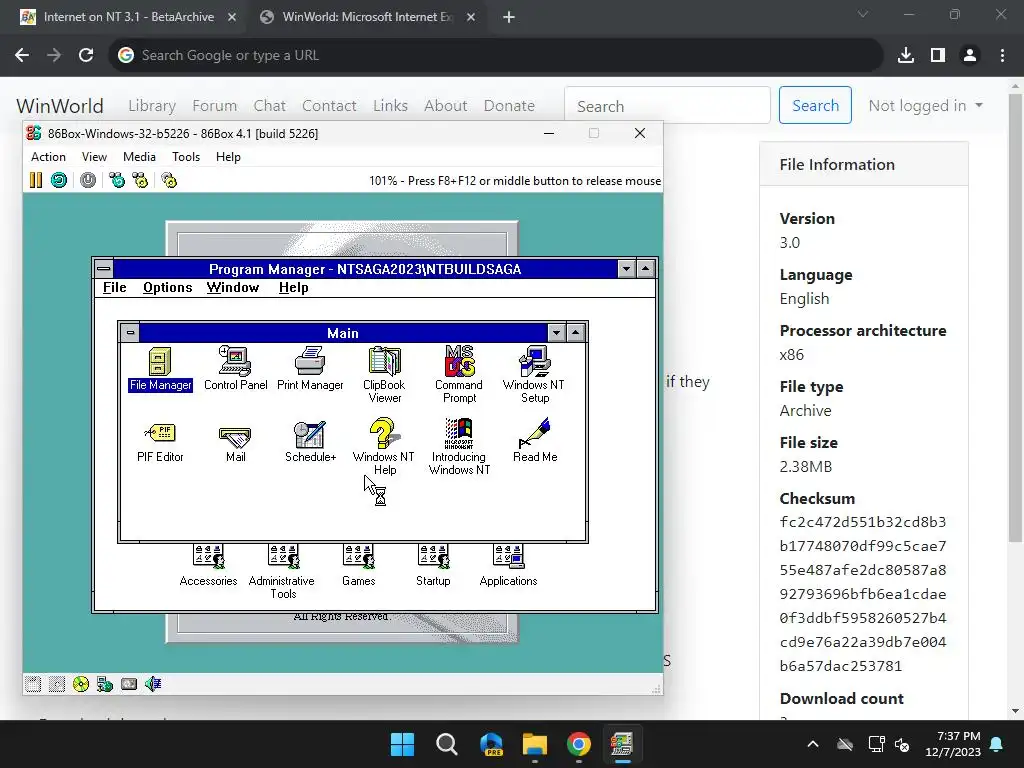Screen dimensions: 1024x768
Task: Open File Manager in the Main group
Action: point(160,369)
